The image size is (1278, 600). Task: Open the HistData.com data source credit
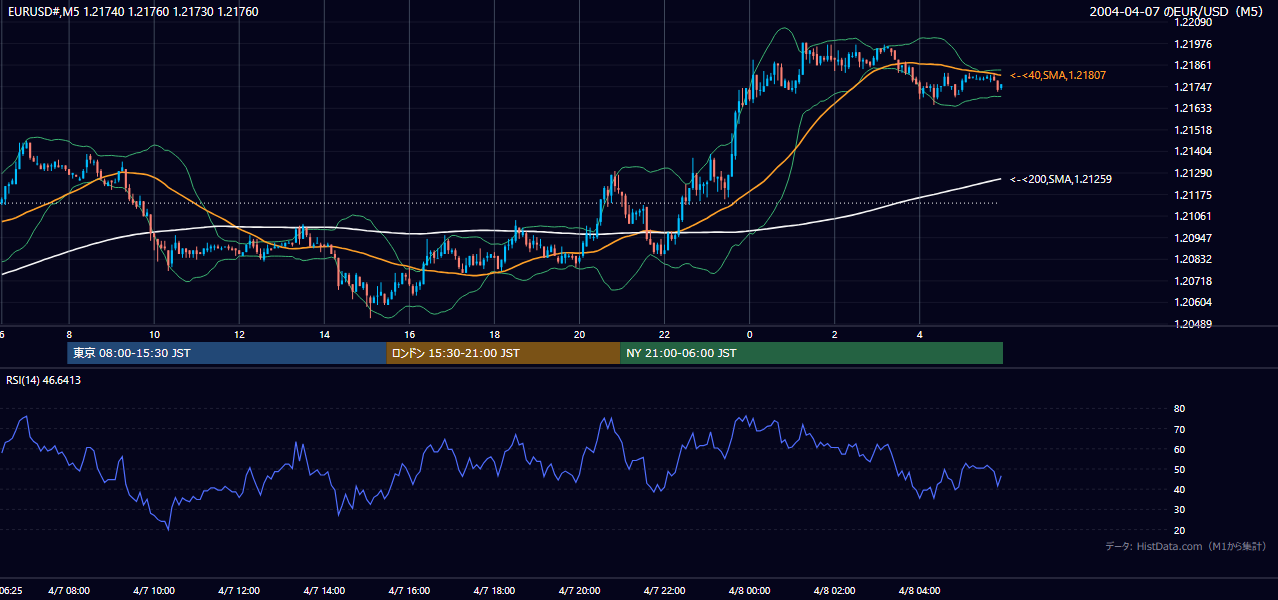pyautogui.click(x=1186, y=546)
